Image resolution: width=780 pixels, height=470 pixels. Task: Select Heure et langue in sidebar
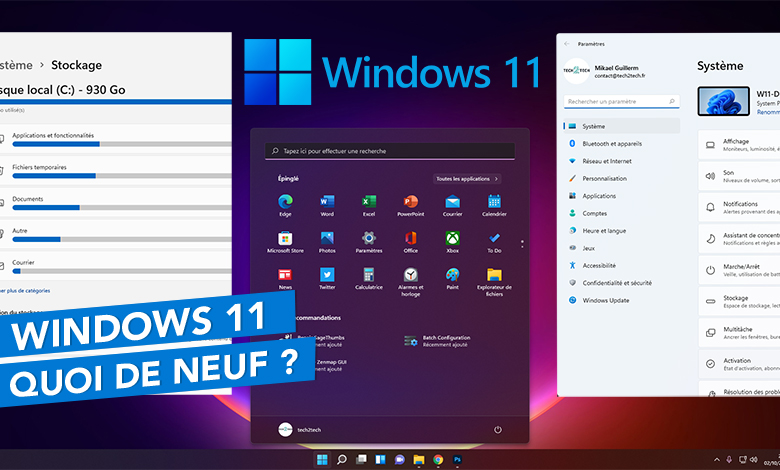click(x=622, y=231)
